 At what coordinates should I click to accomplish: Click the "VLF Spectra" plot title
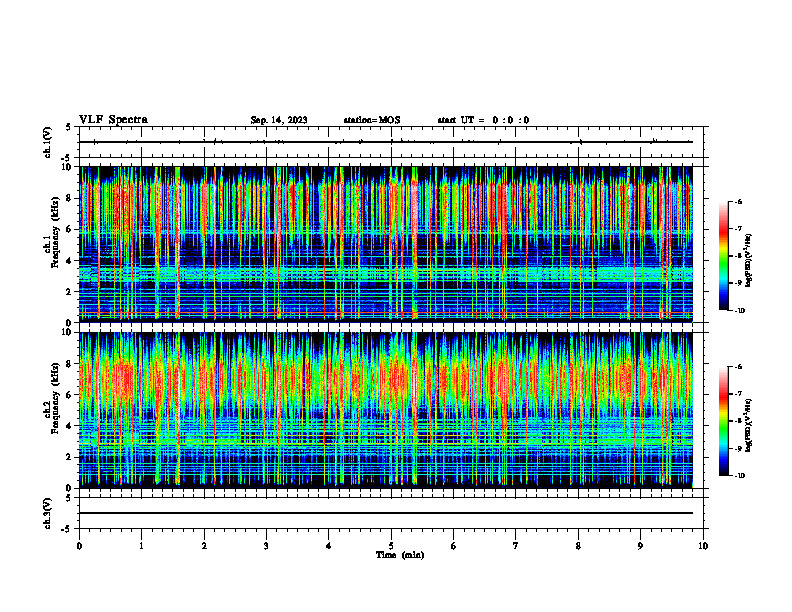pos(113,120)
